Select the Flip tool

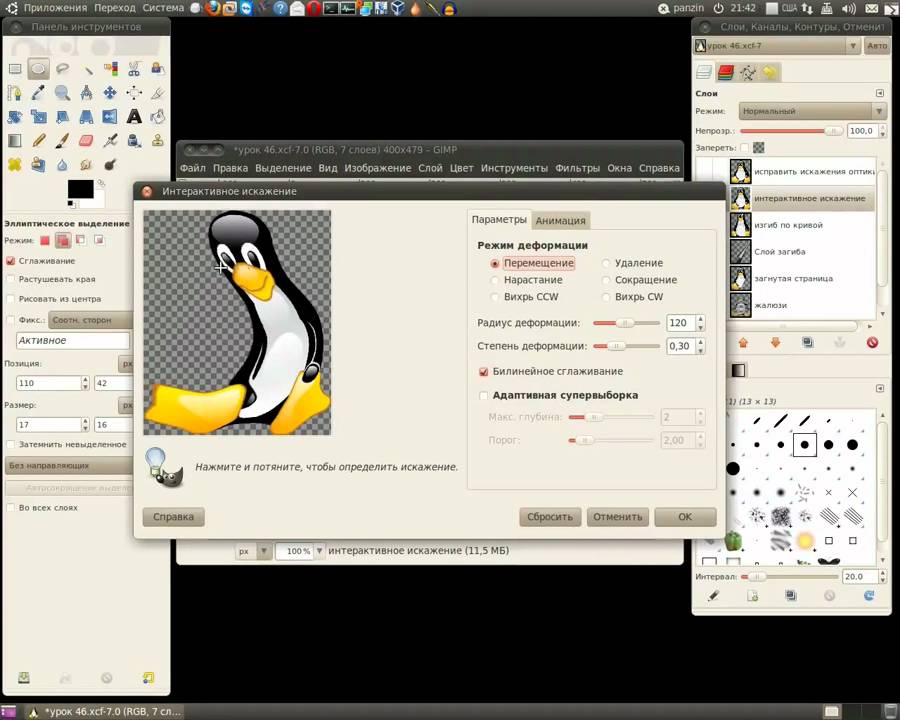pyautogui.click(x=110, y=117)
